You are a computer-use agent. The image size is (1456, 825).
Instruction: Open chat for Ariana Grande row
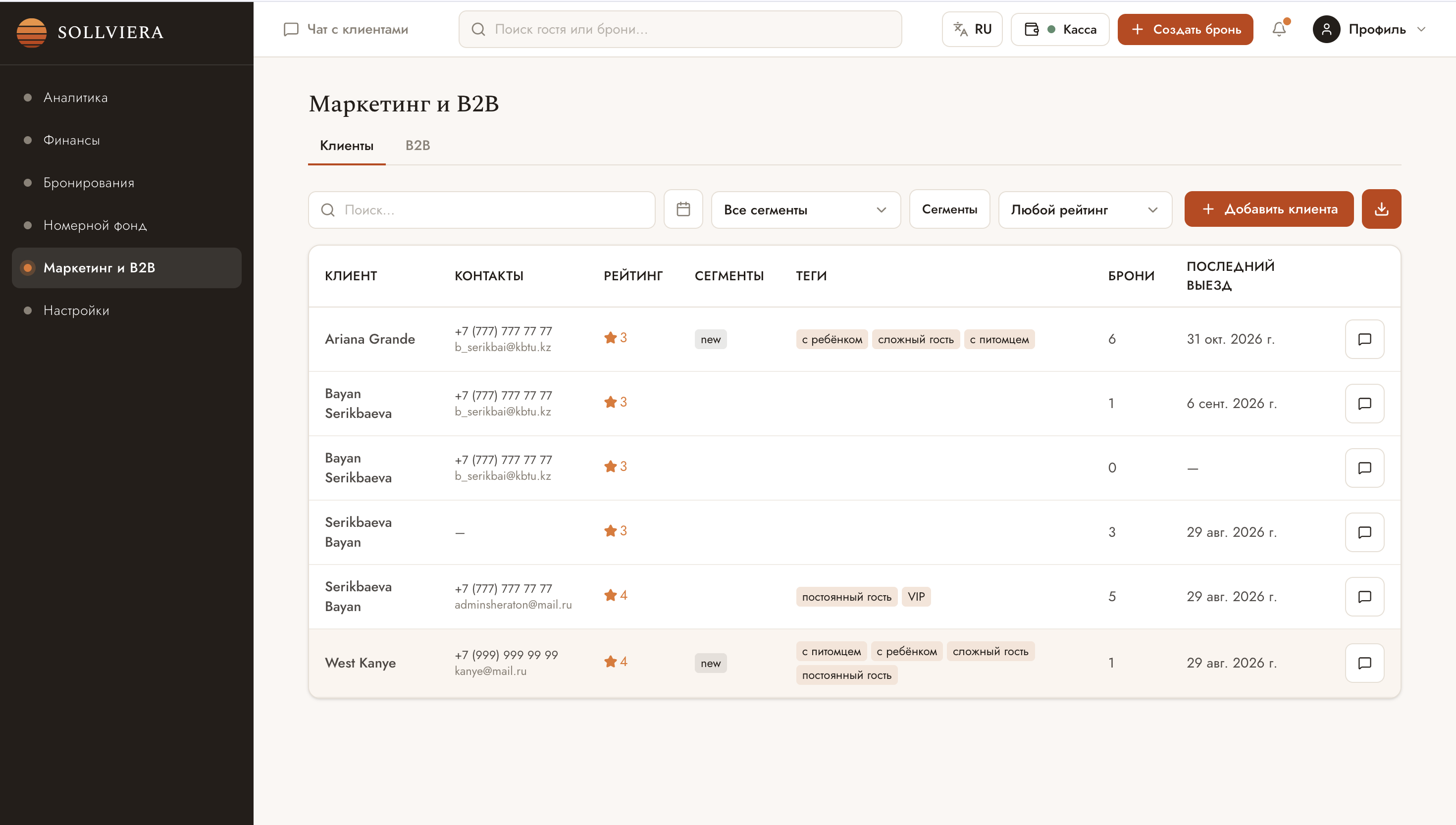(x=1364, y=339)
